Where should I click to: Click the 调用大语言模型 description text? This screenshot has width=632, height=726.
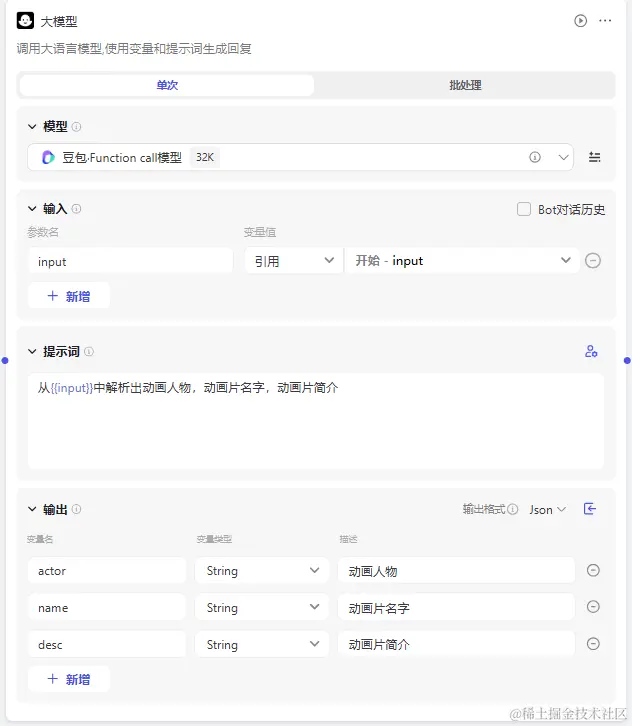(134, 49)
